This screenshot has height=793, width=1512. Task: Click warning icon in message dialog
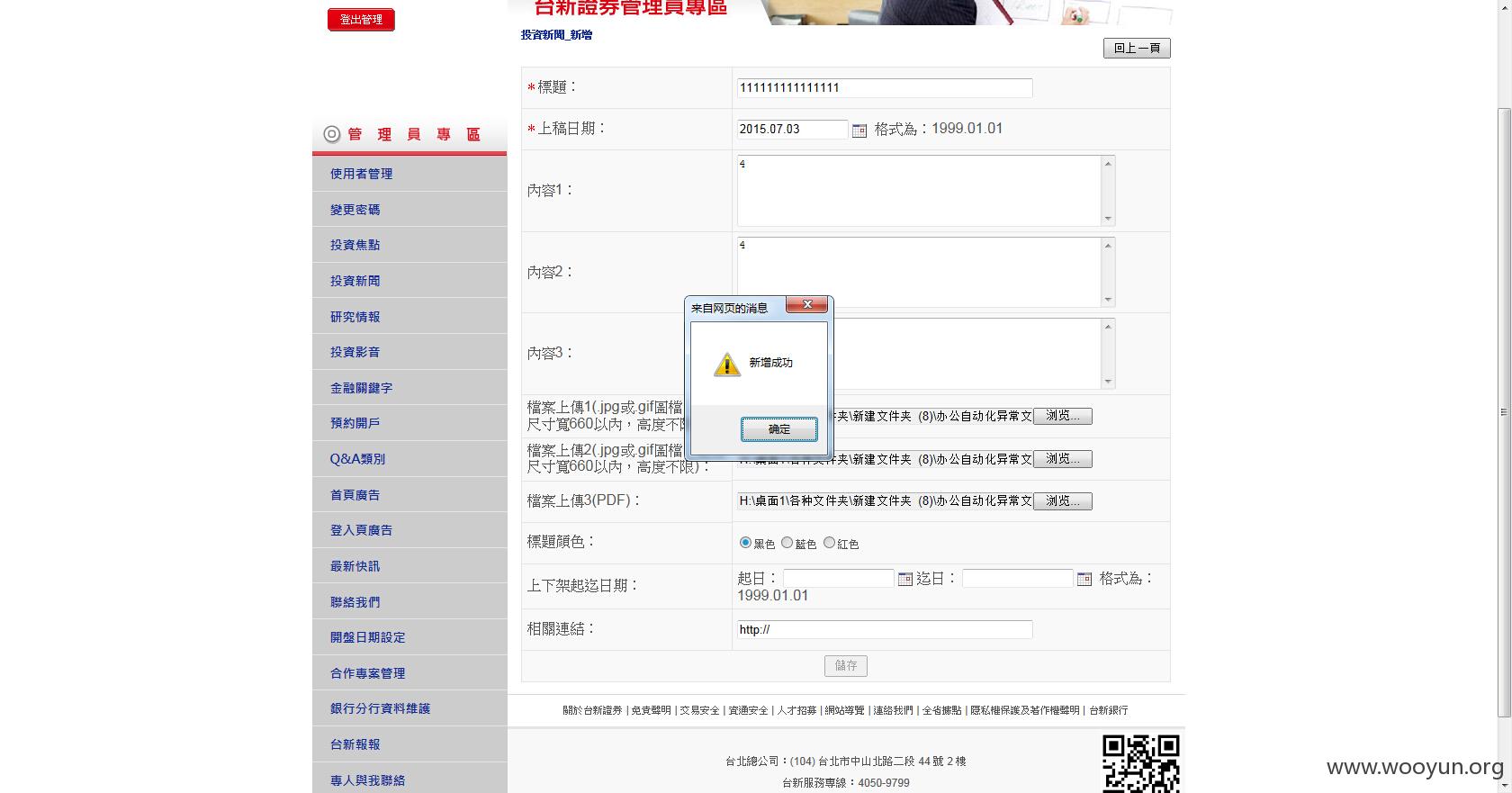click(x=727, y=364)
